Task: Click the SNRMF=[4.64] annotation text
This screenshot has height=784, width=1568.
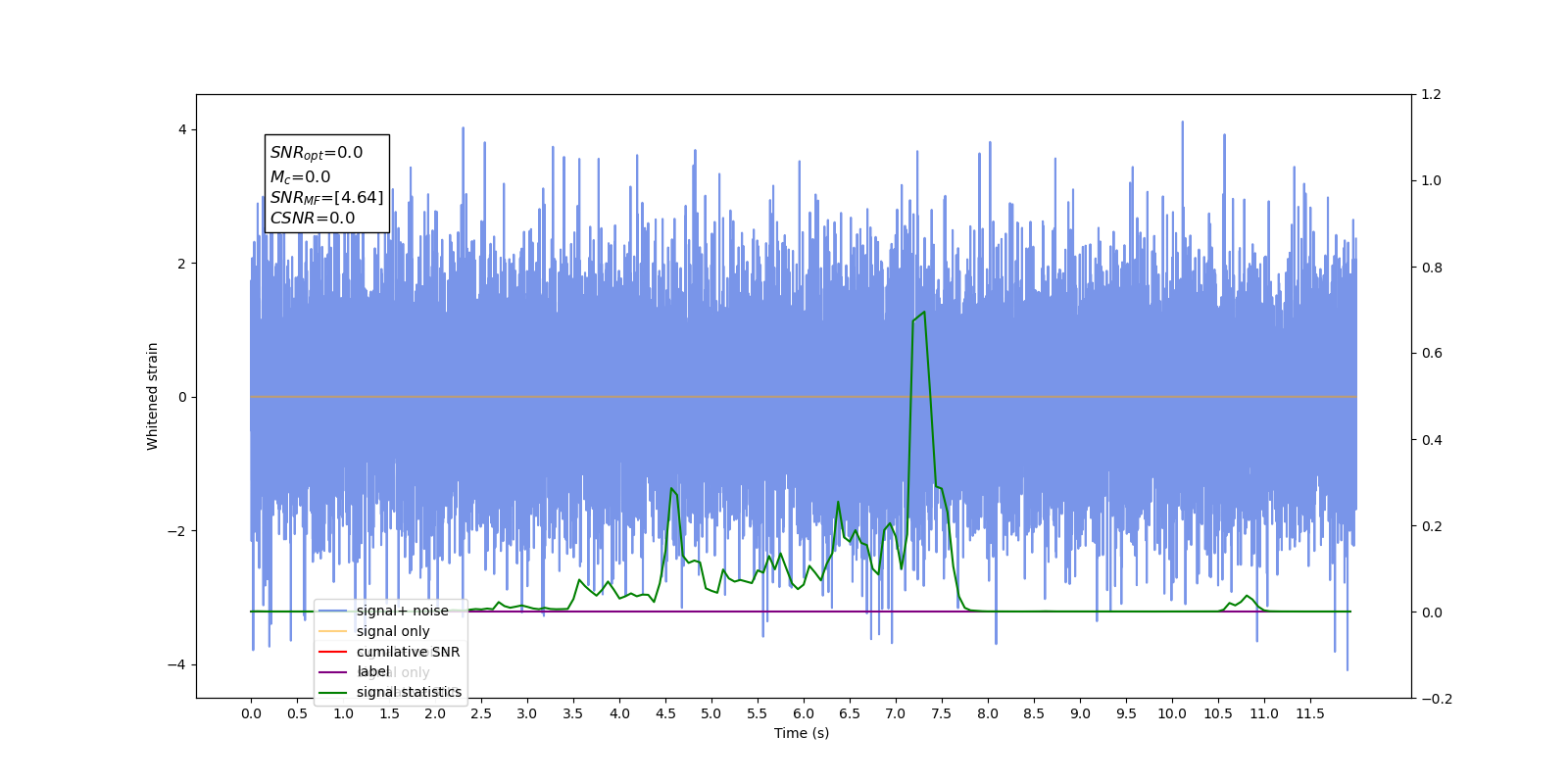Action: [327, 198]
